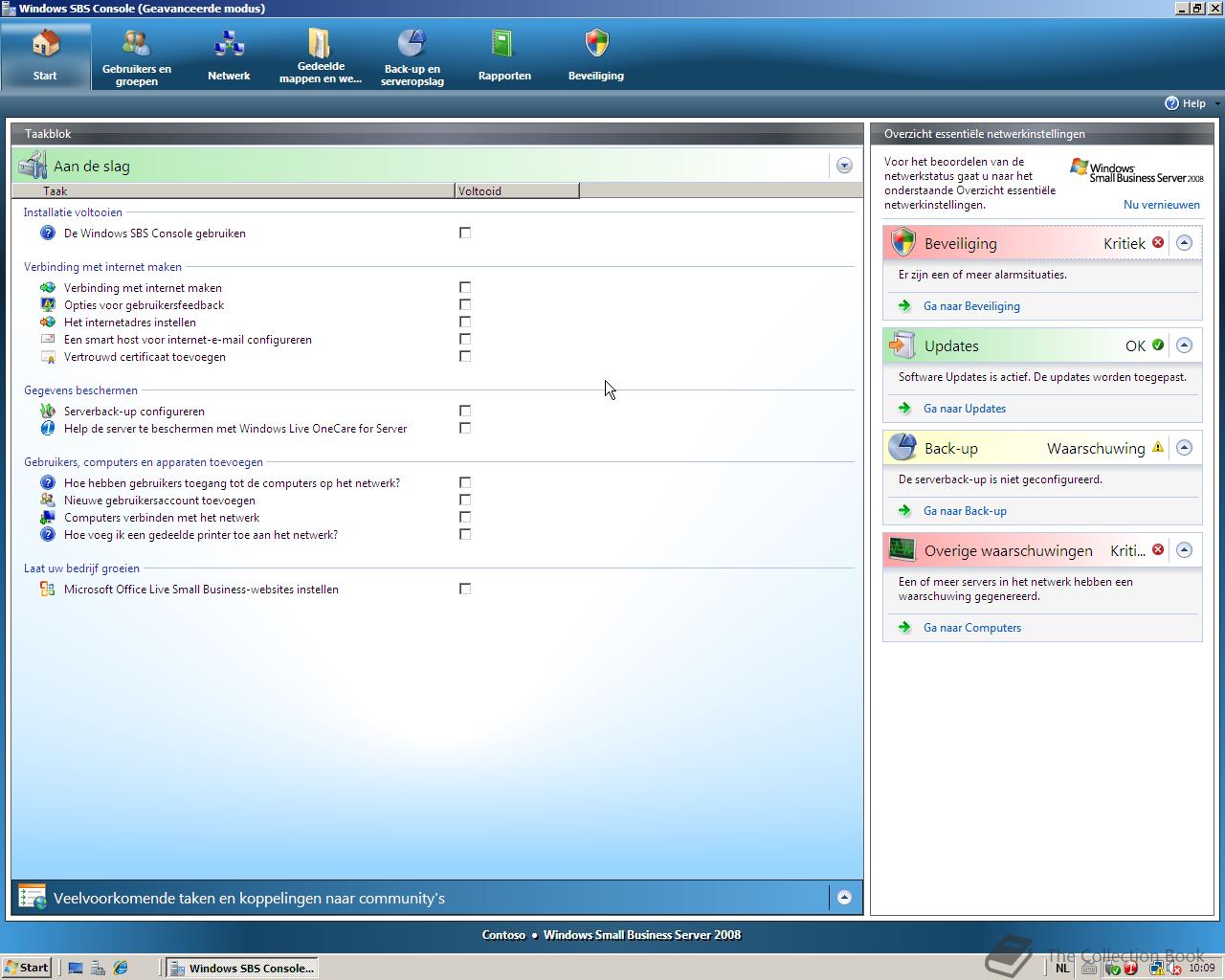Collapse the Back-up status panel
This screenshot has height=980, width=1225.
click(1184, 447)
